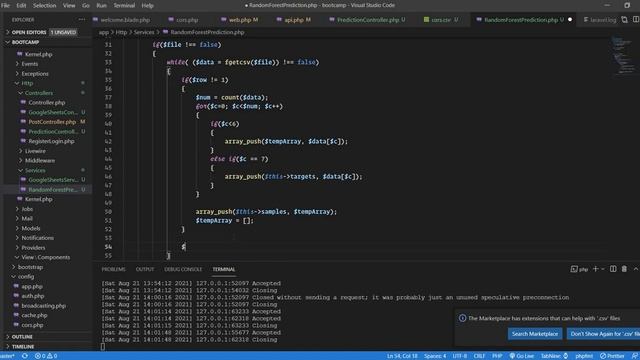
Task: Switch to the PredictionController.php tab
Action: 367,20
